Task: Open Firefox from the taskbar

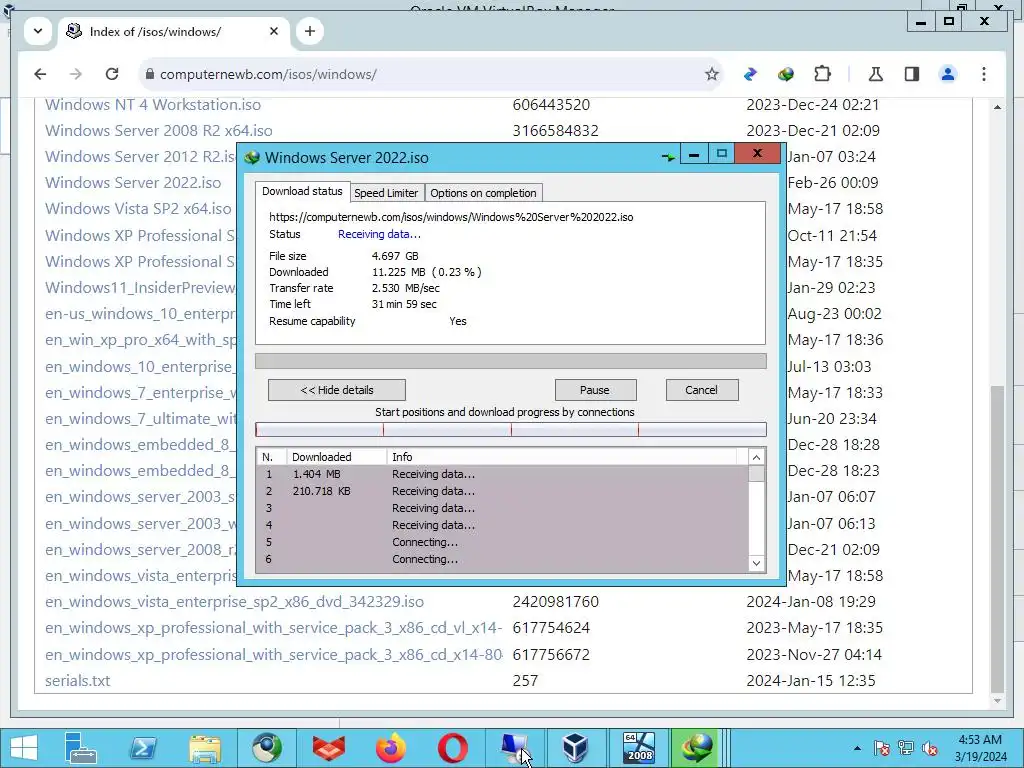Action: 391,748
